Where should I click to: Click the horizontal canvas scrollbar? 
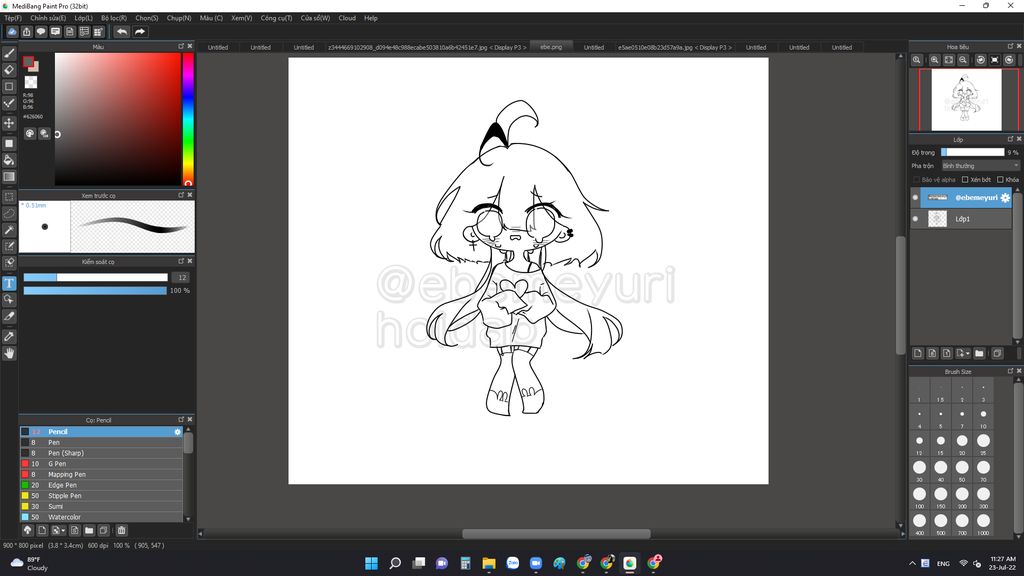556,534
